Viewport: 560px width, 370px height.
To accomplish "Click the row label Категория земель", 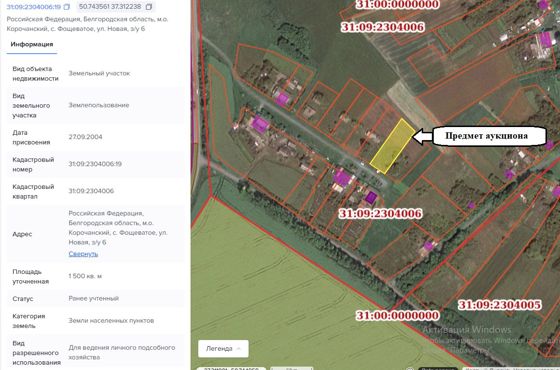I will [x=29, y=321].
